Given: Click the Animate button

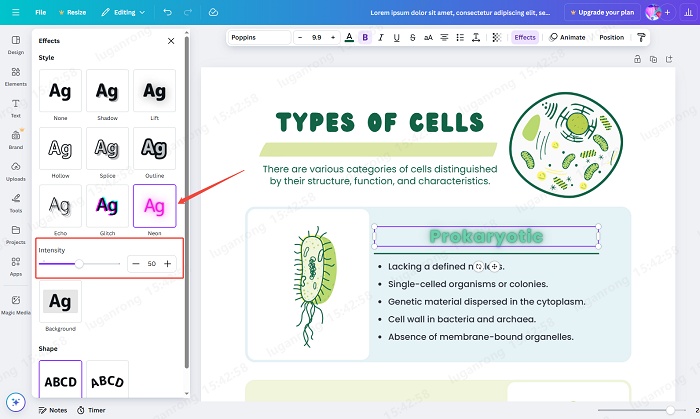Looking at the screenshot, I should click(x=568, y=37).
